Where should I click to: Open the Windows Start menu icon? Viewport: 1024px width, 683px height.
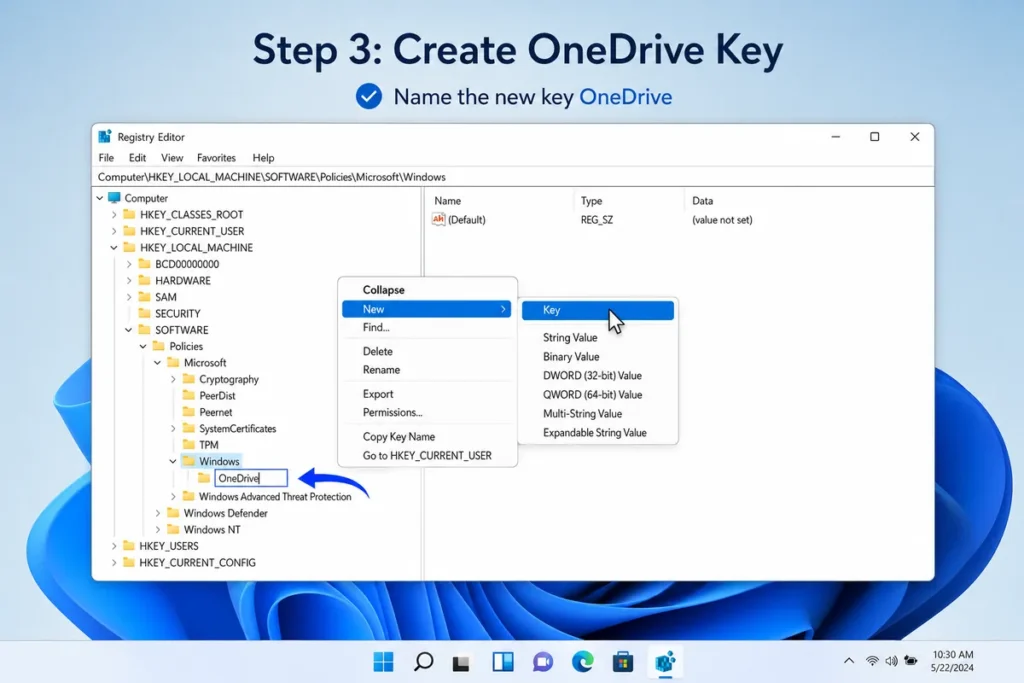click(x=383, y=662)
